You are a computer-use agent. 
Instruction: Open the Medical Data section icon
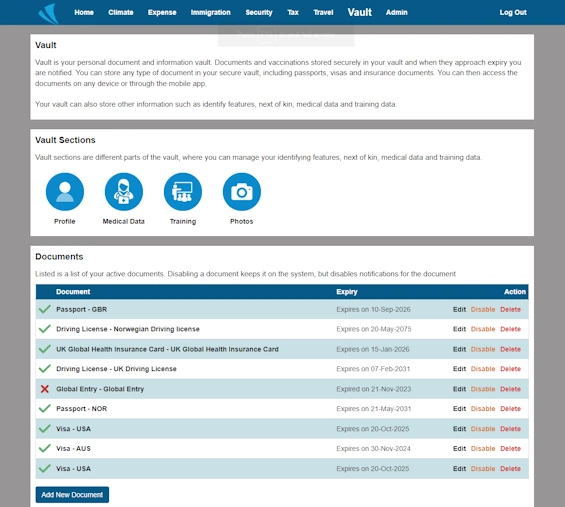click(124, 192)
